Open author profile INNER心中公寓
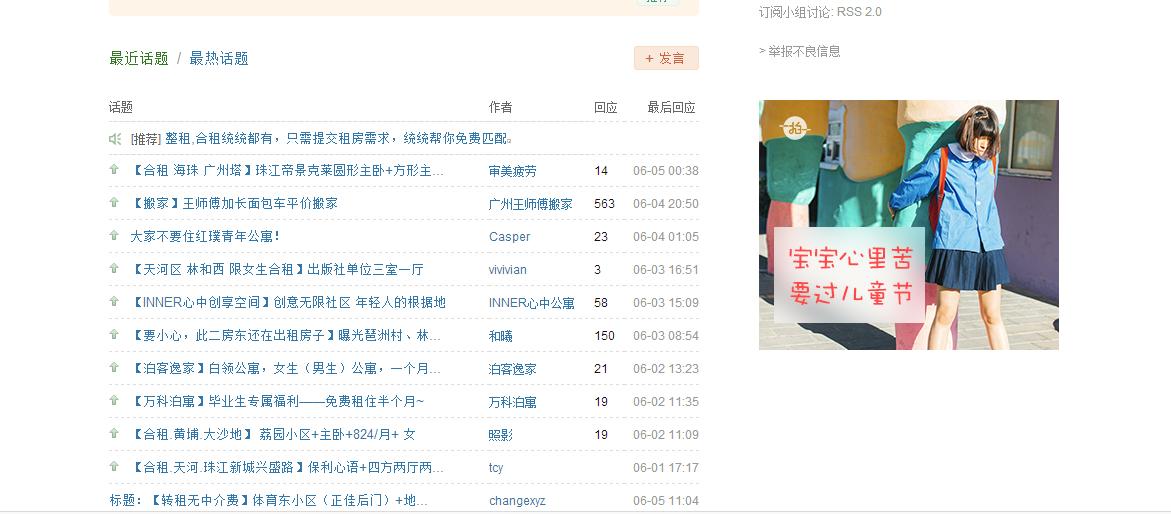The height and width of the screenshot is (514, 1171). [532, 303]
